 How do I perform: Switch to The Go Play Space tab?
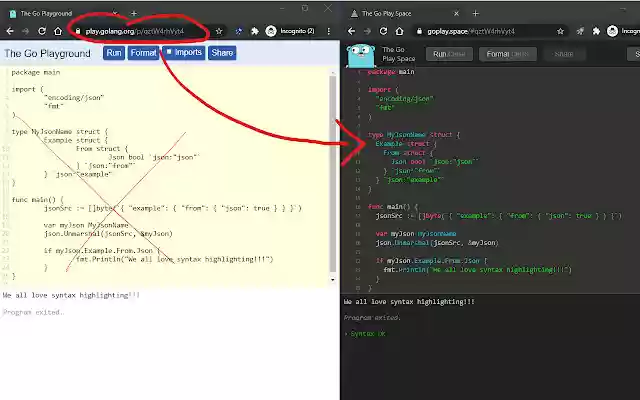click(404, 13)
